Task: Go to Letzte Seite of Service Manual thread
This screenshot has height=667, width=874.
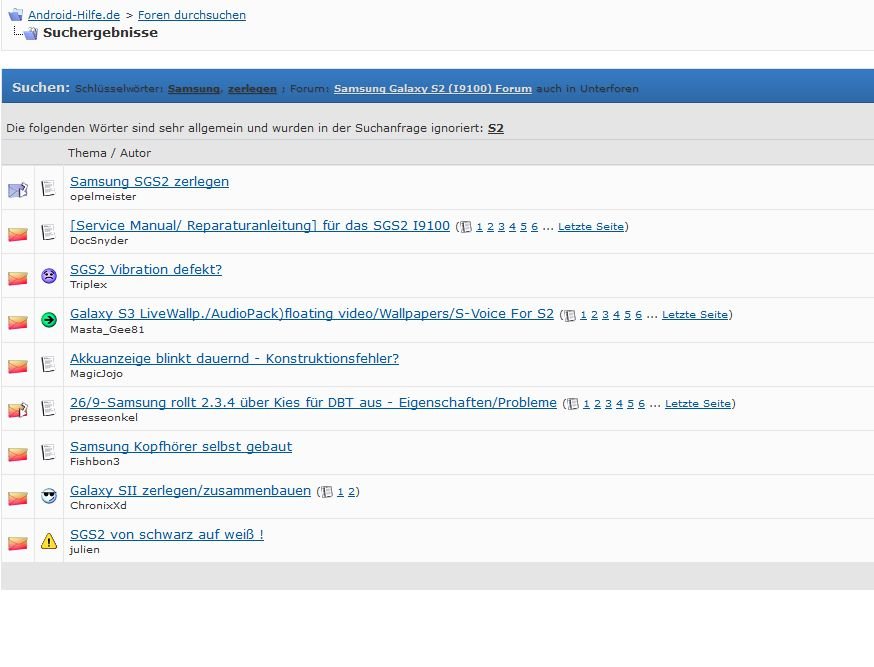Action: click(x=591, y=227)
